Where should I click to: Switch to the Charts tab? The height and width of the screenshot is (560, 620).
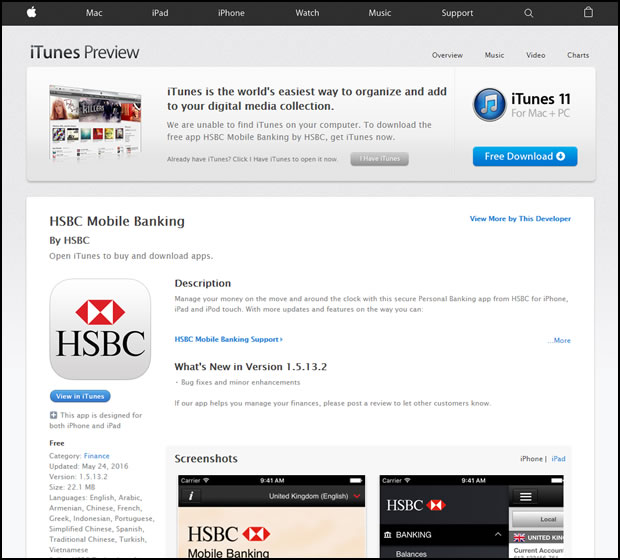[578, 55]
